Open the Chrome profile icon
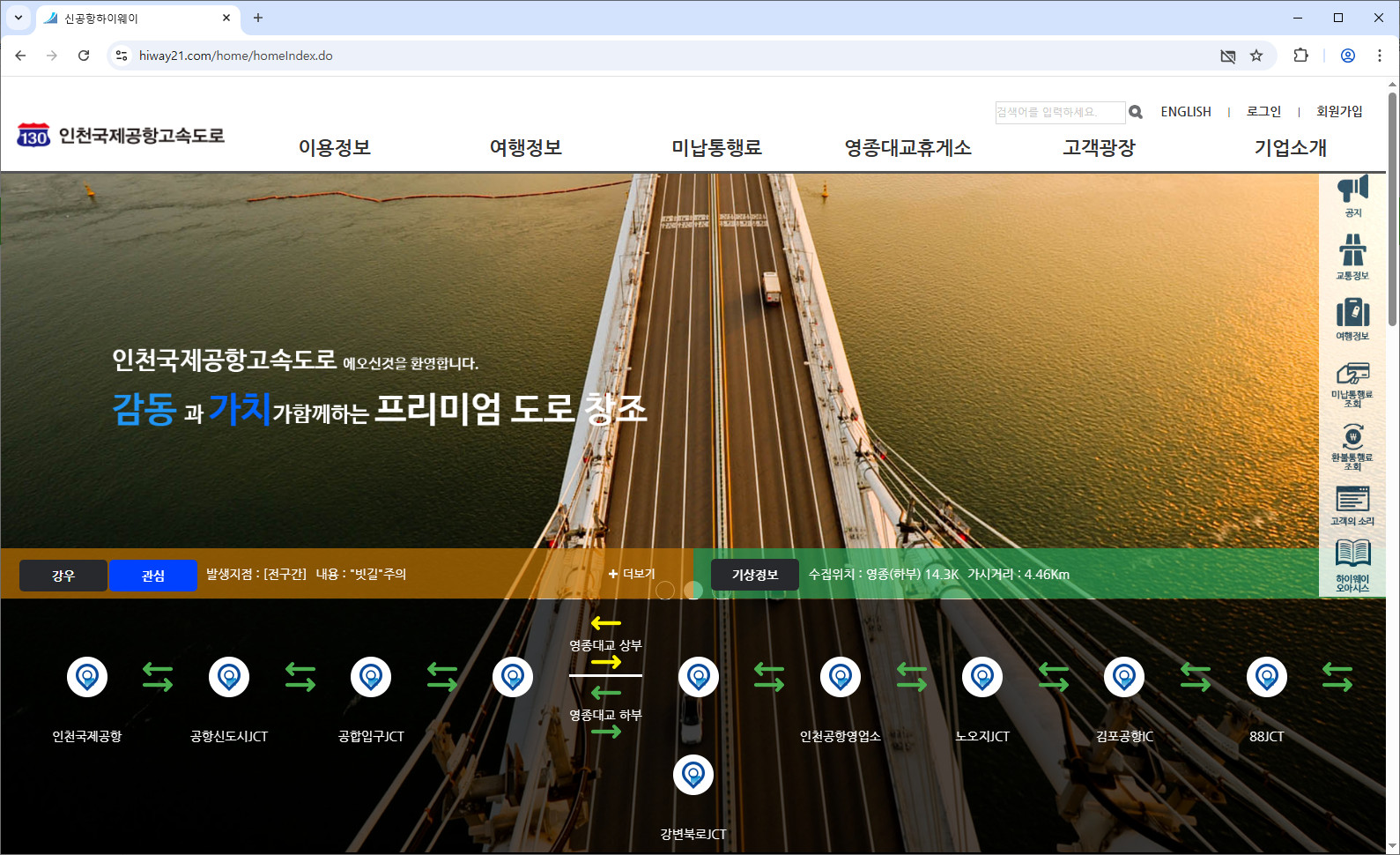The height and width of the screenshot is (855, 1400). coord(1348,56)
